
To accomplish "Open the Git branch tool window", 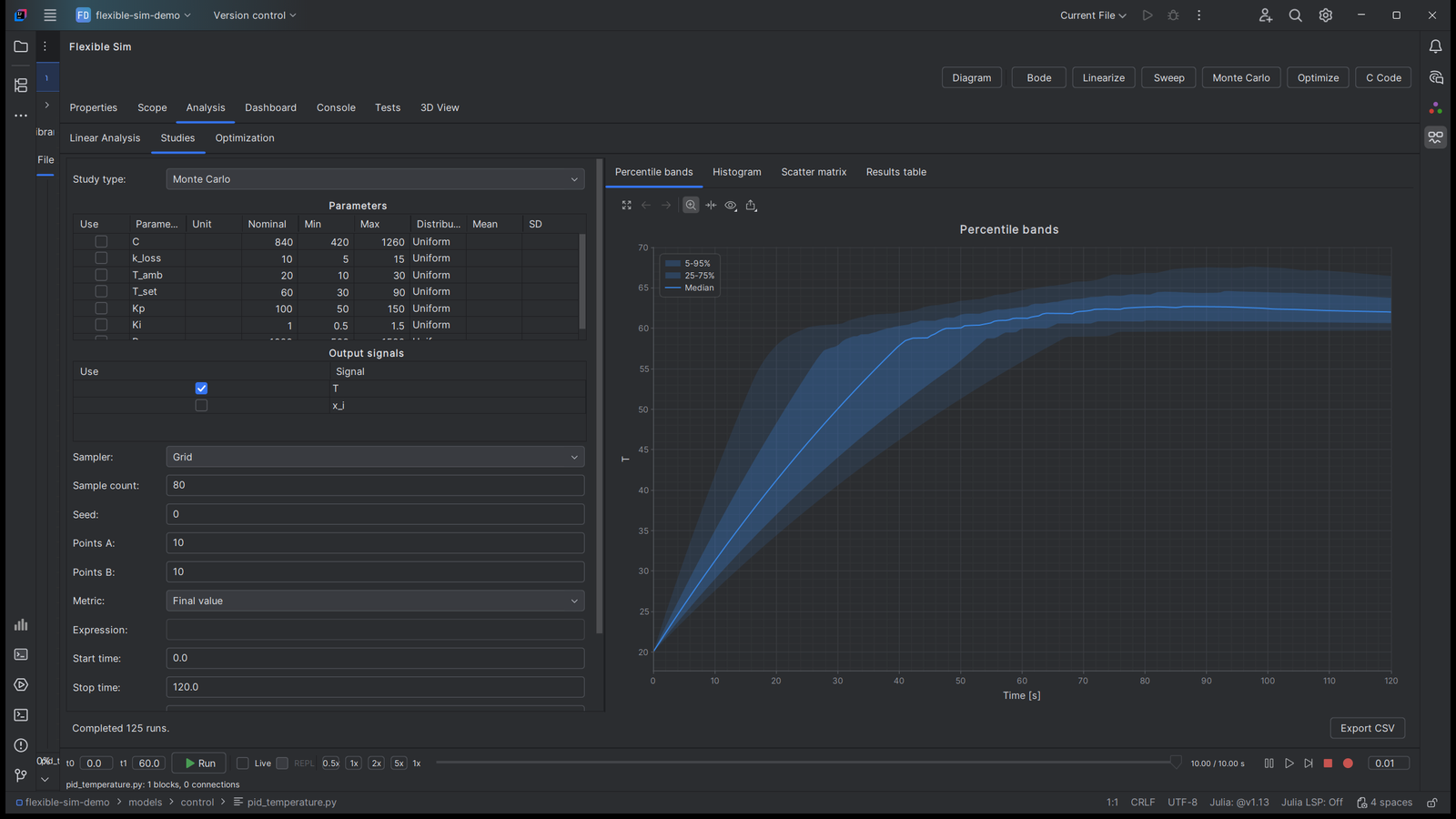I will (21, 775).
